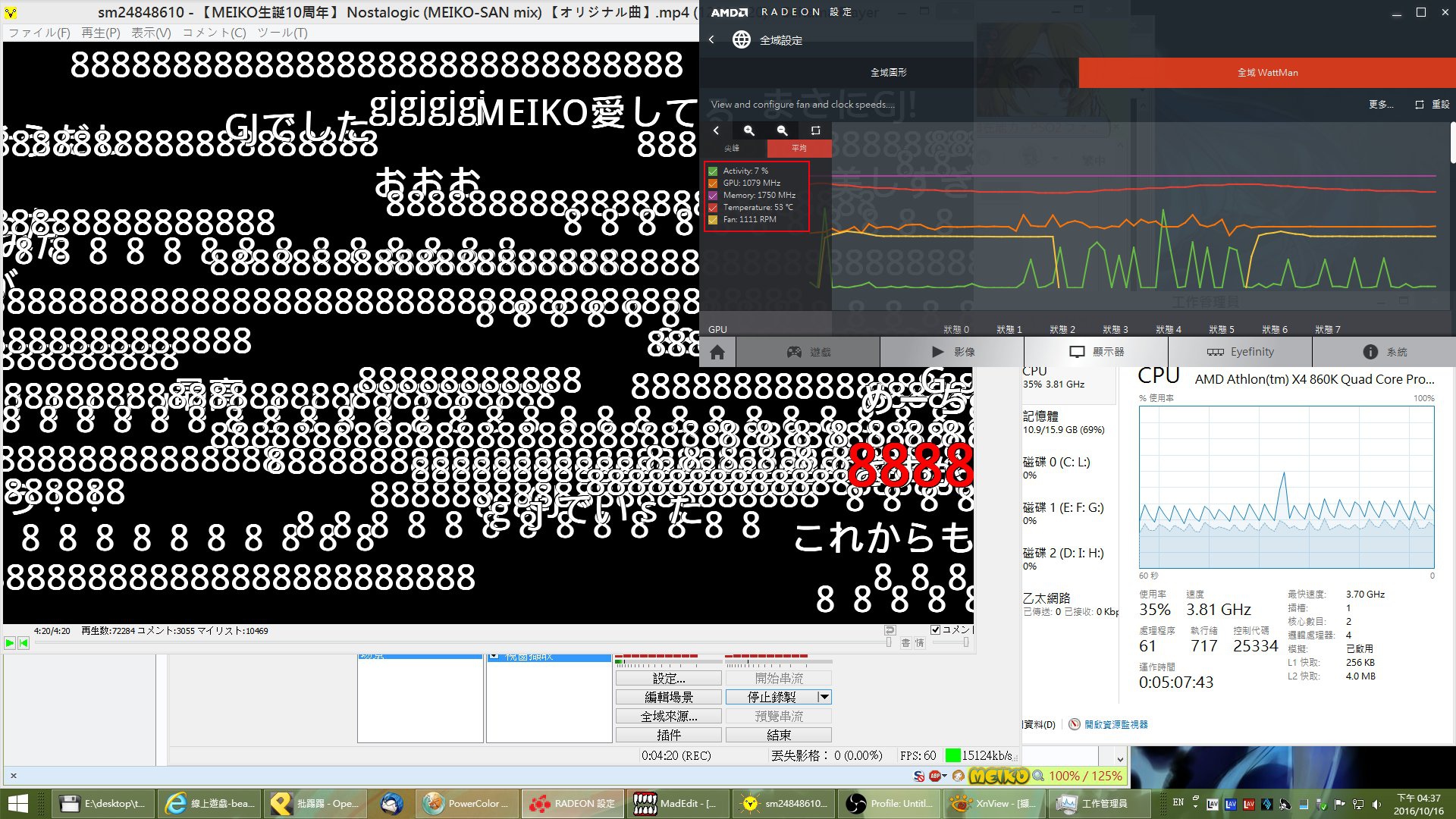Open the MadEdit taskbar item
This screenshot has width=1456, height=819.
tap(677, 804)
